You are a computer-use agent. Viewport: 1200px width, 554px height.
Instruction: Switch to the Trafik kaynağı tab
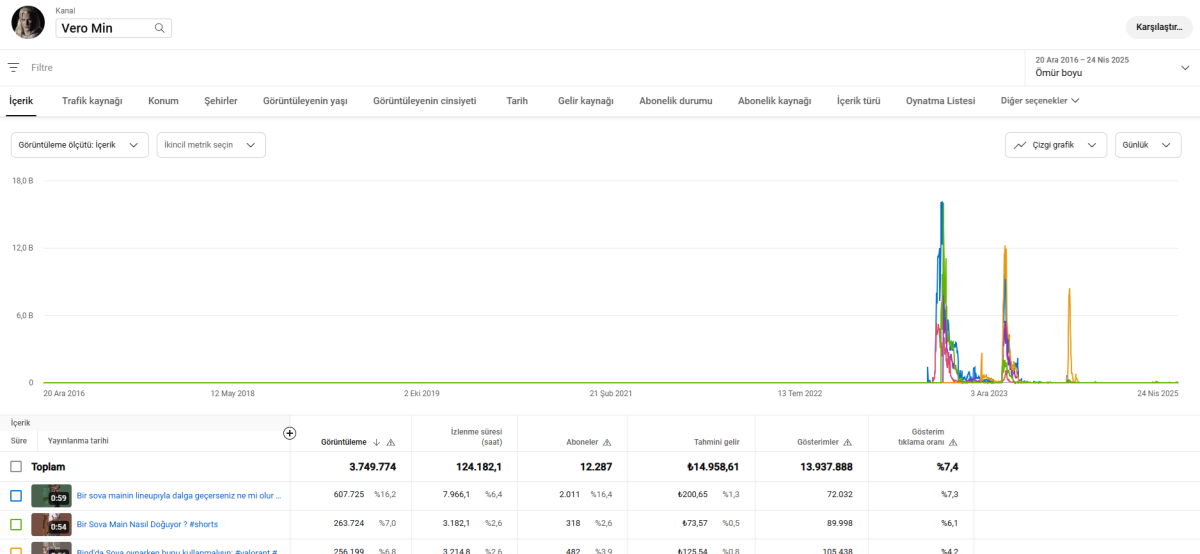coord(92,101)
